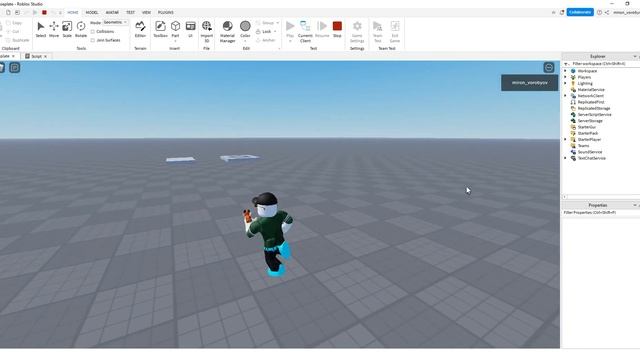Click the Collaborate button
640x360 pixels.
coord(580,12)
